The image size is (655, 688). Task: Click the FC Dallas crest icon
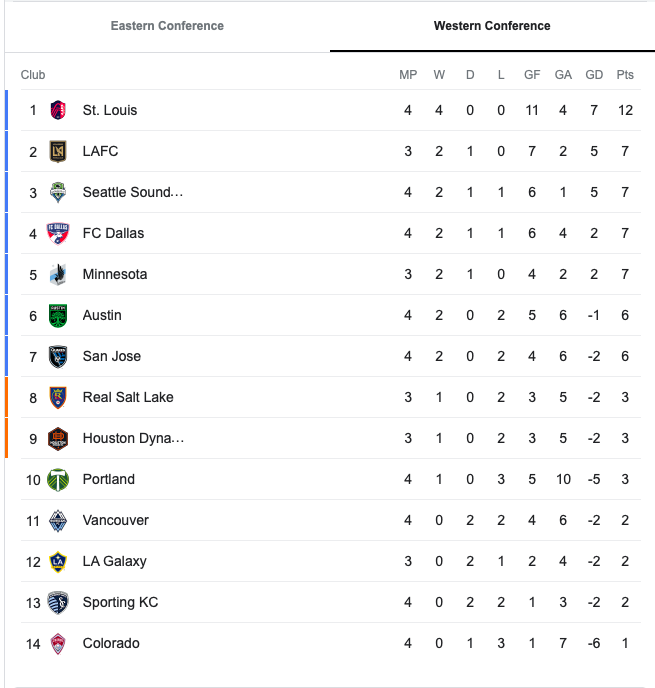(58, 233)
